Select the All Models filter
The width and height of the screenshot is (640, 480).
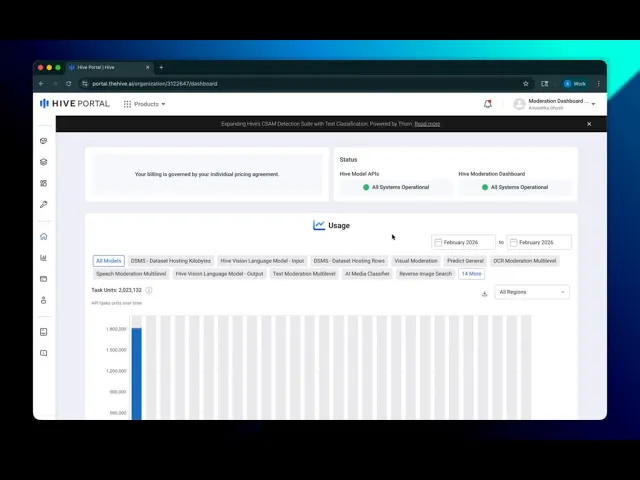point(109,261)
